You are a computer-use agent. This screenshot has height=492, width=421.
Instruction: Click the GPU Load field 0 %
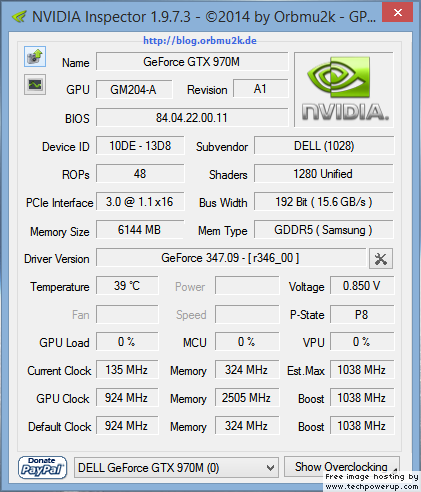[127, 342]
